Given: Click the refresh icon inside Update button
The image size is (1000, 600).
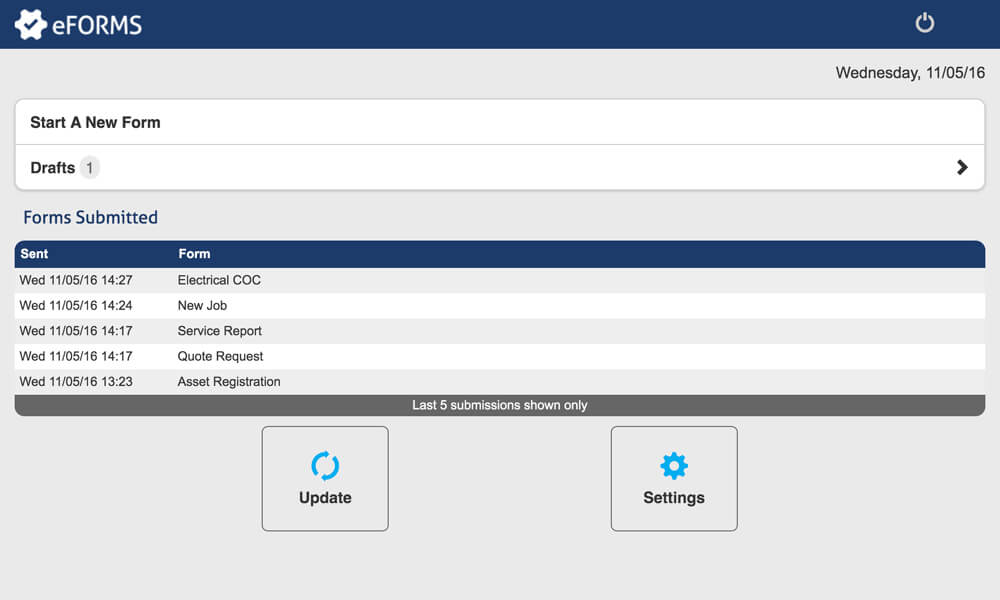Looking at the screenshot, I should coord(325,465).
